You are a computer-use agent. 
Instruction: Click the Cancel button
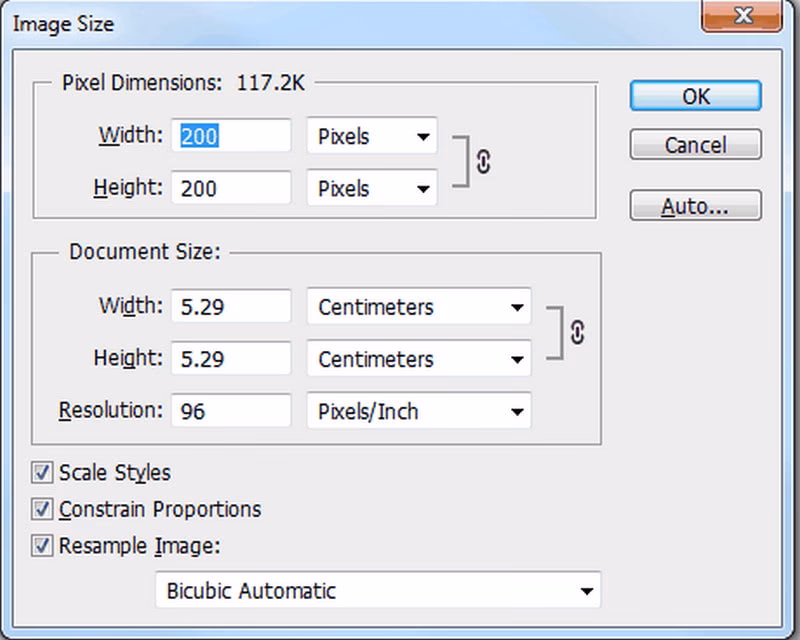(x=695, y=145)
